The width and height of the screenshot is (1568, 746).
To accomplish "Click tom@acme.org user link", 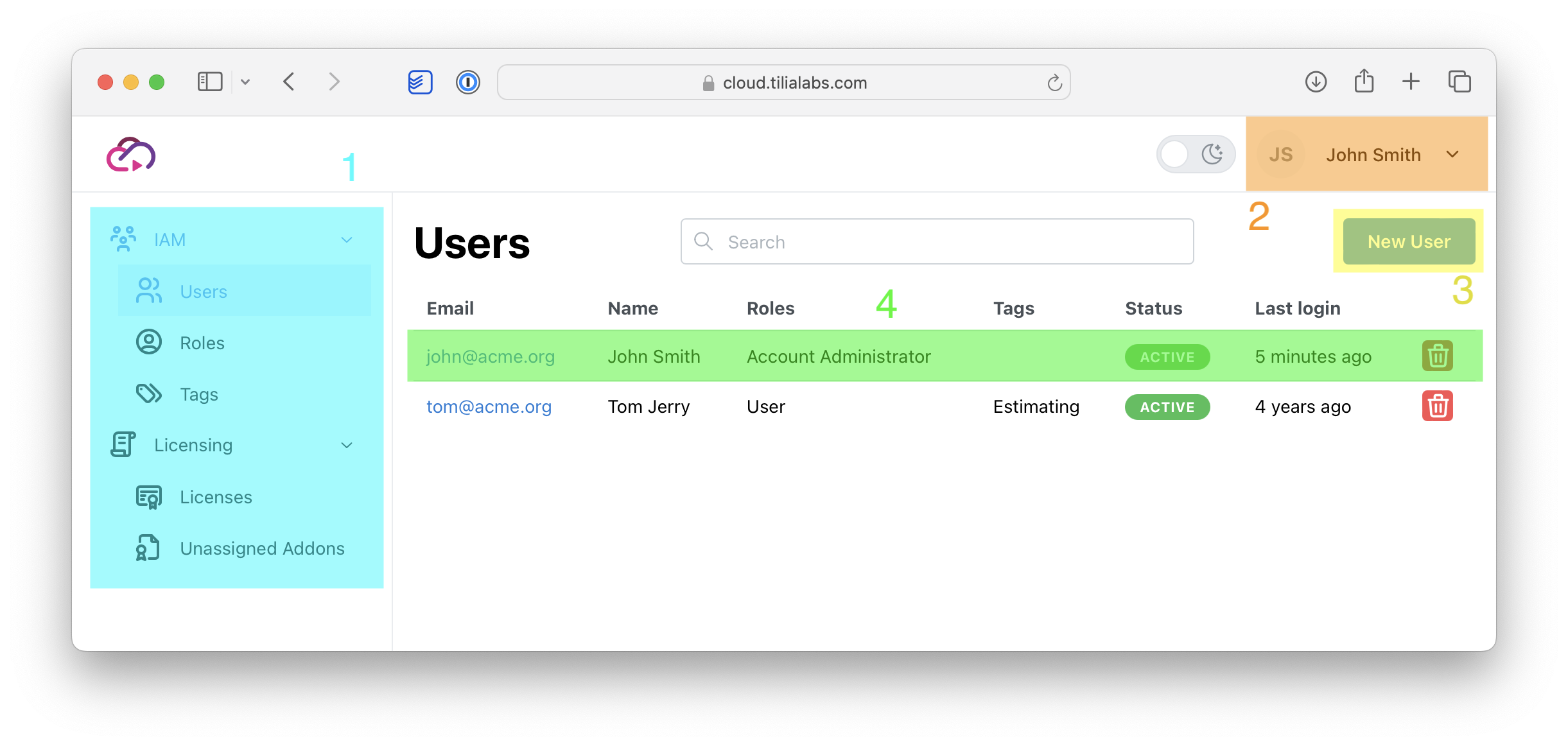I will tap(489, 406).
